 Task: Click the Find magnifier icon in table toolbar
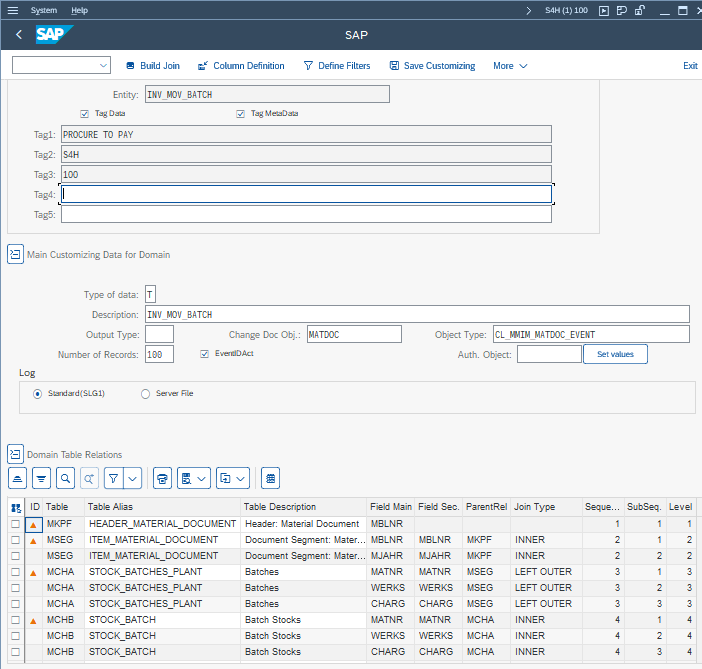pyautogui.click(x=65, y=478)
